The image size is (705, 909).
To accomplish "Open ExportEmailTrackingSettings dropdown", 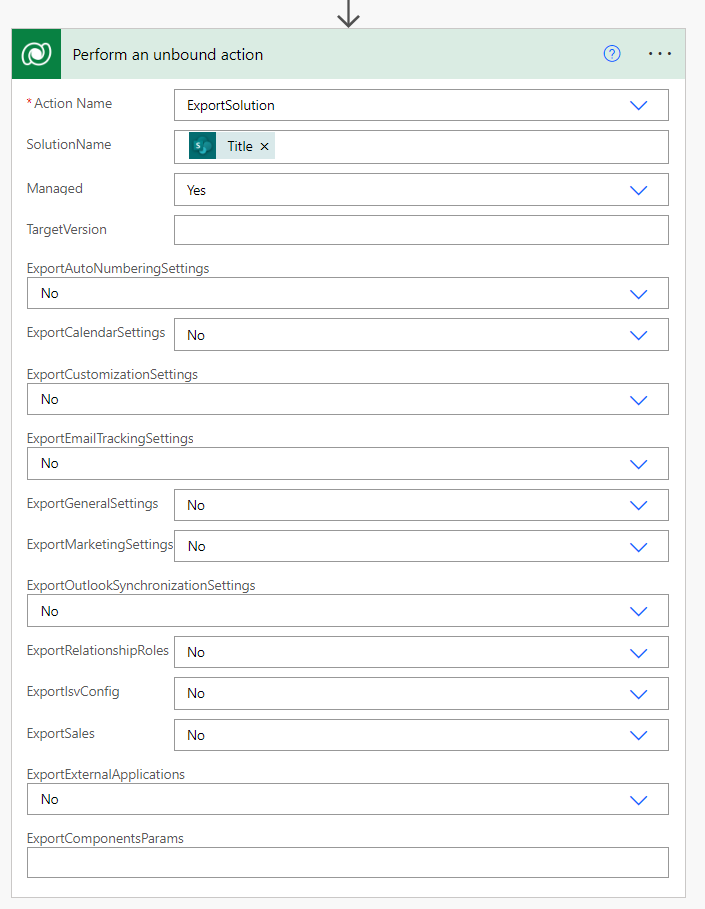I will coord(639,463).
